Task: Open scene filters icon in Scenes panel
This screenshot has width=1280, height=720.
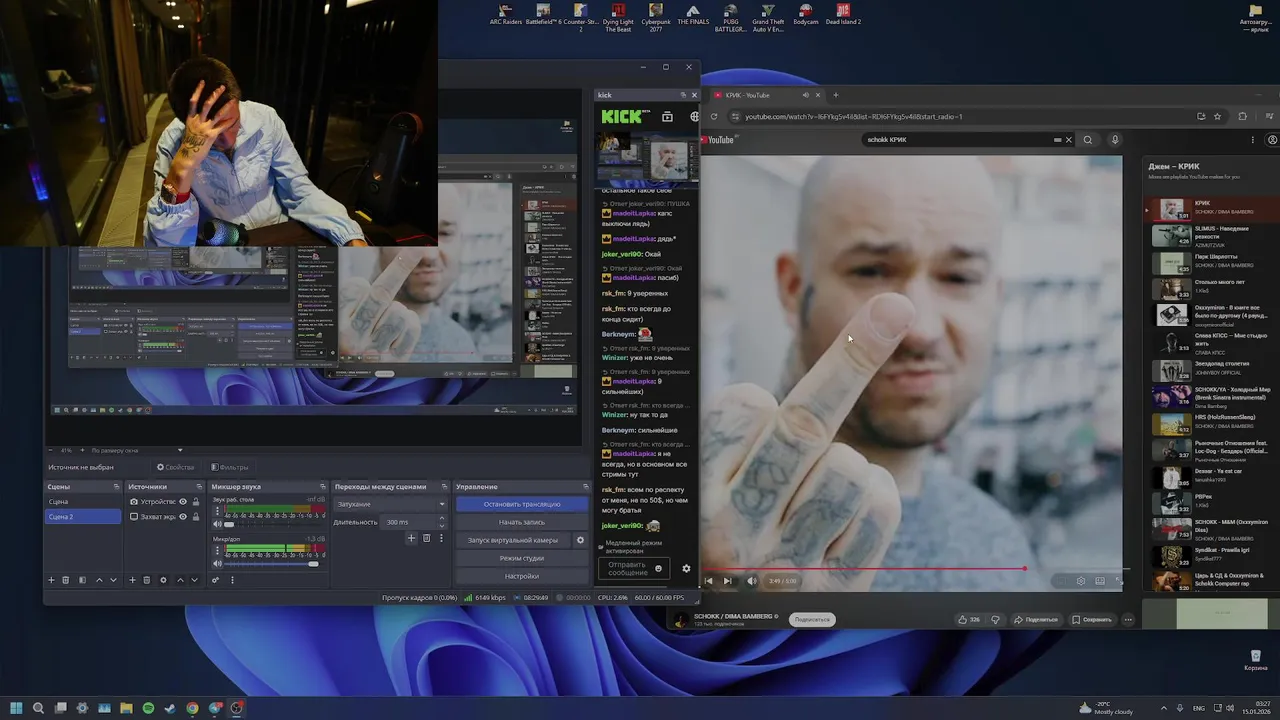Action: (82, 580)
